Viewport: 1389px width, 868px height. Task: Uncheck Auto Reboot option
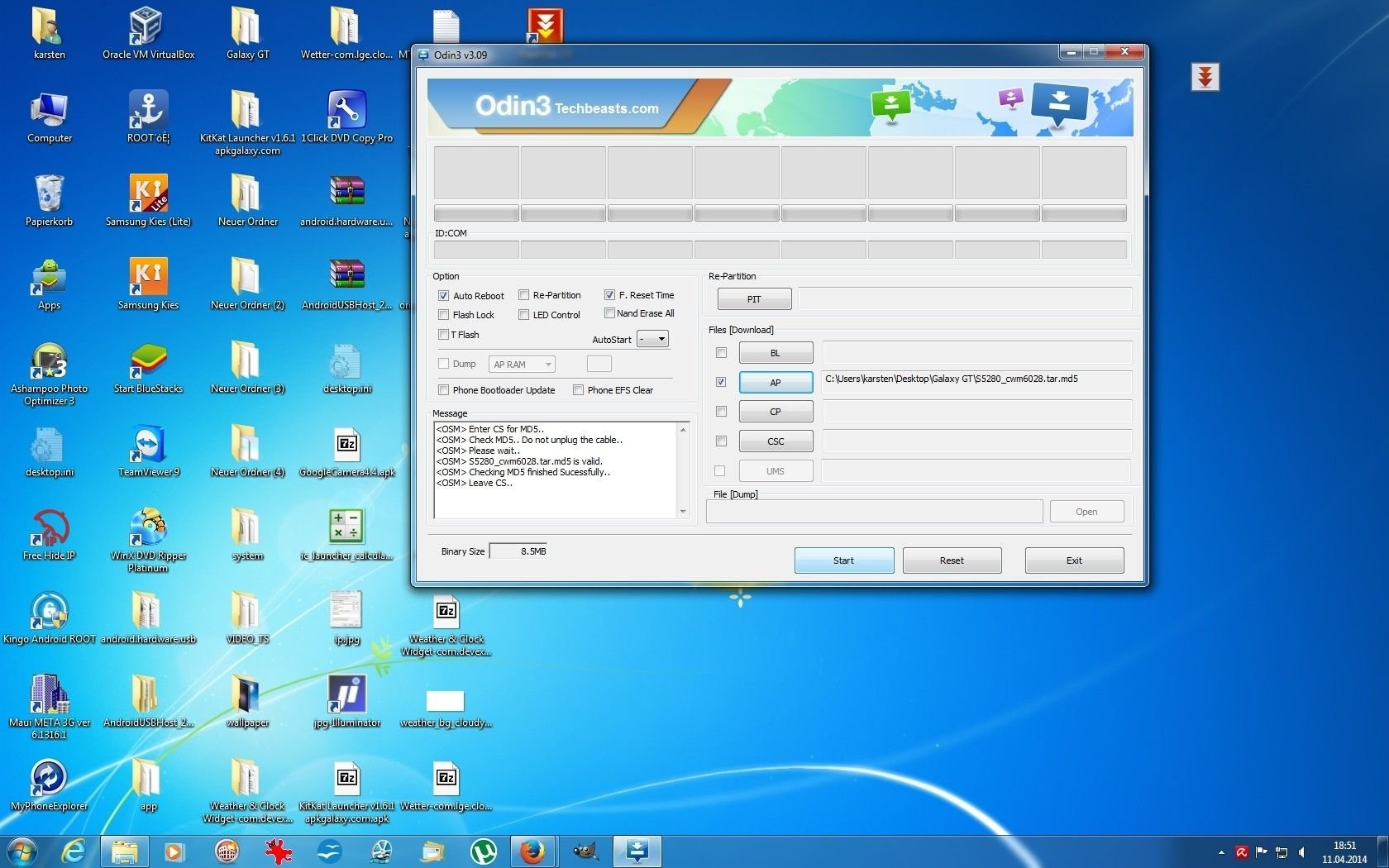tap(443, 295)
